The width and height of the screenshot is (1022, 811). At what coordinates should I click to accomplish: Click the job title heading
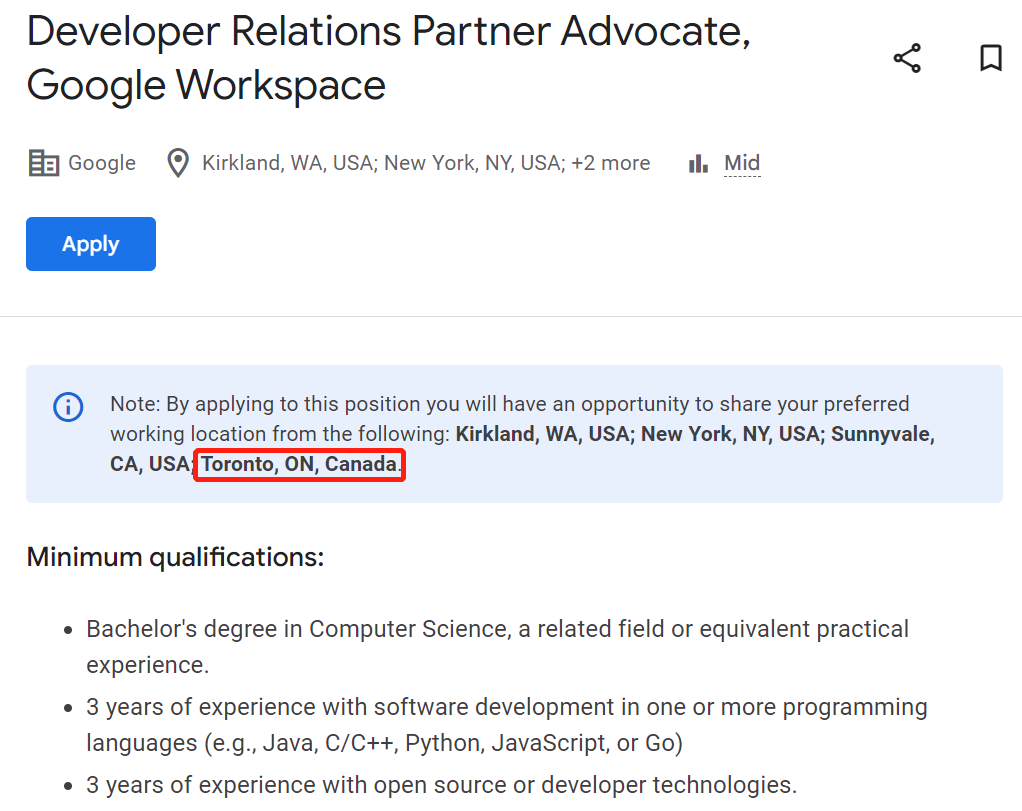coord(388,58)
